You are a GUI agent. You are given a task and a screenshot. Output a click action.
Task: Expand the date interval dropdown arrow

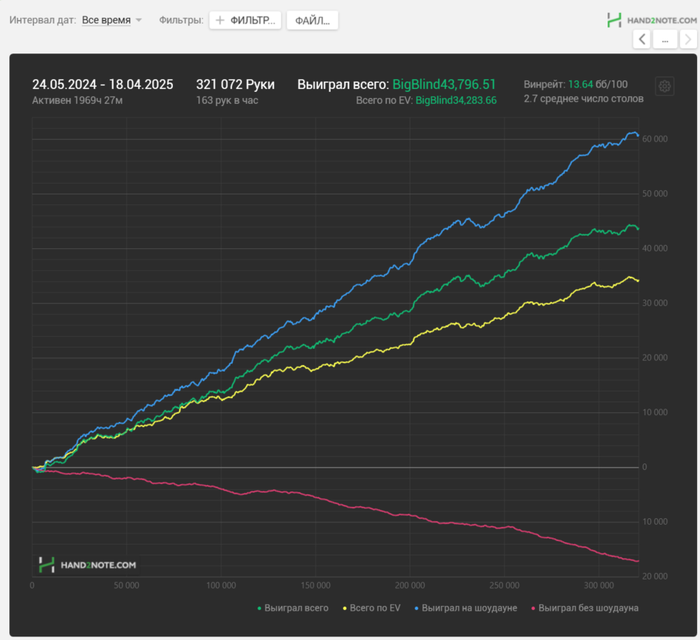pos(139,20)
